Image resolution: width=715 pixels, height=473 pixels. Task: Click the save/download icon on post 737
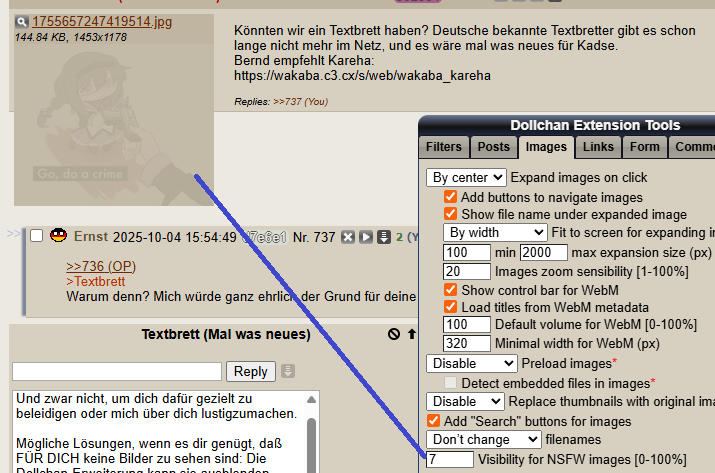tap(383, 237)
